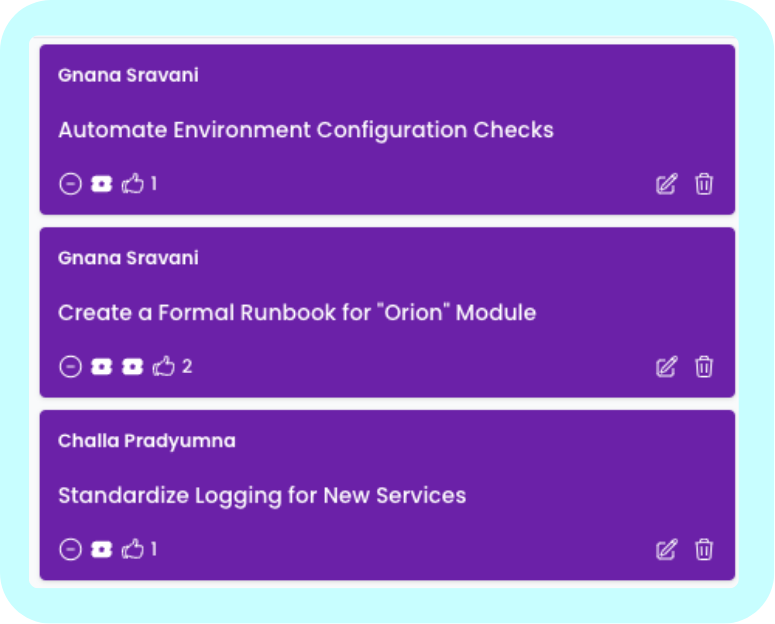Viewport: 775px width, 624px height.
Task: Click minus icon on Standardize Logging card
Action: point(69,549)
